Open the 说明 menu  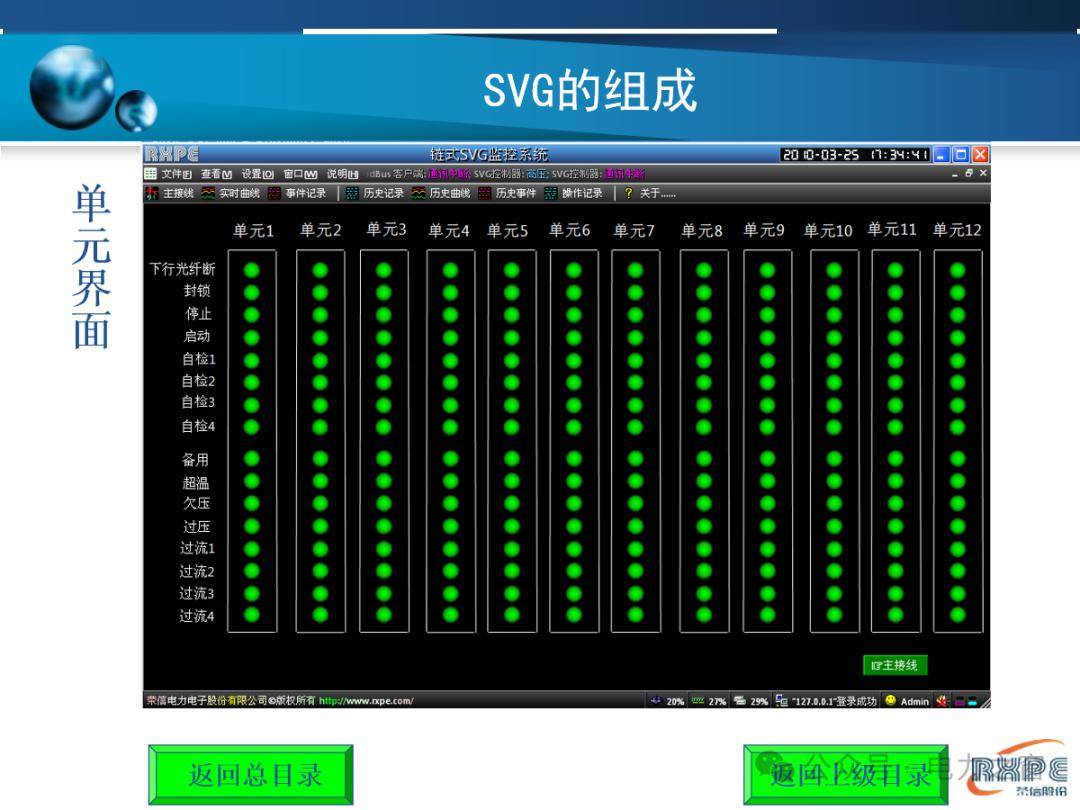click(342, 174)
